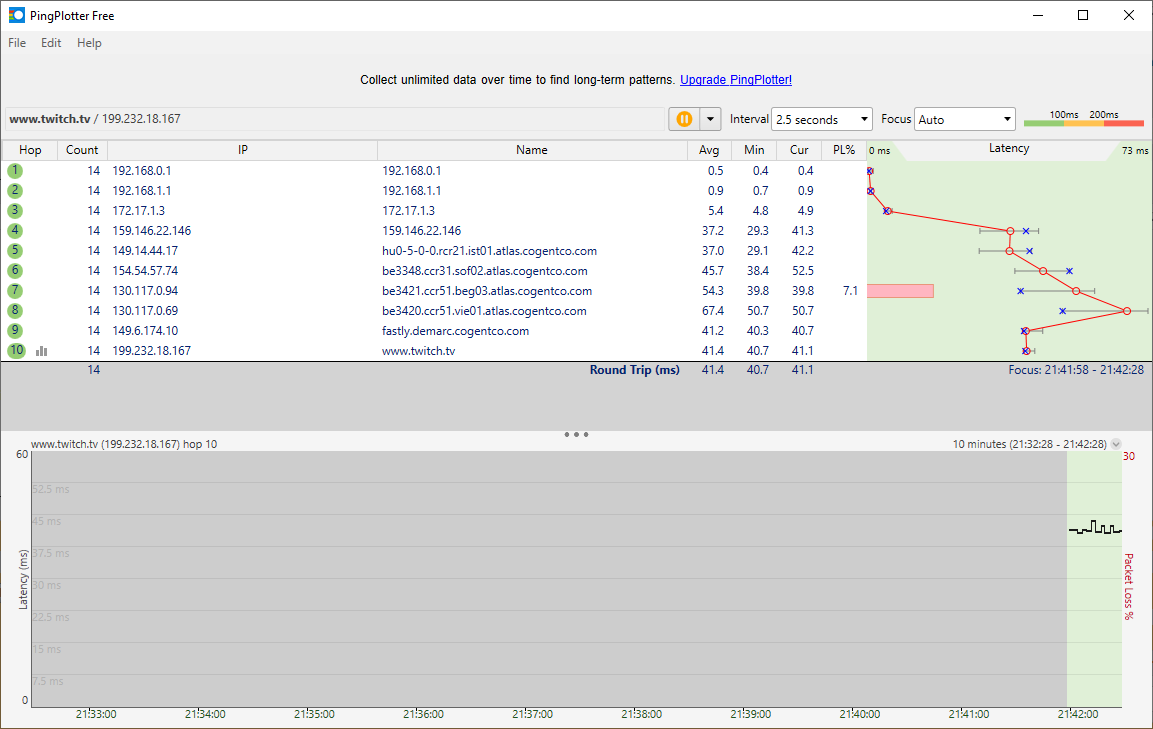Click the hop 1 green circle icon

pos(15,171)
